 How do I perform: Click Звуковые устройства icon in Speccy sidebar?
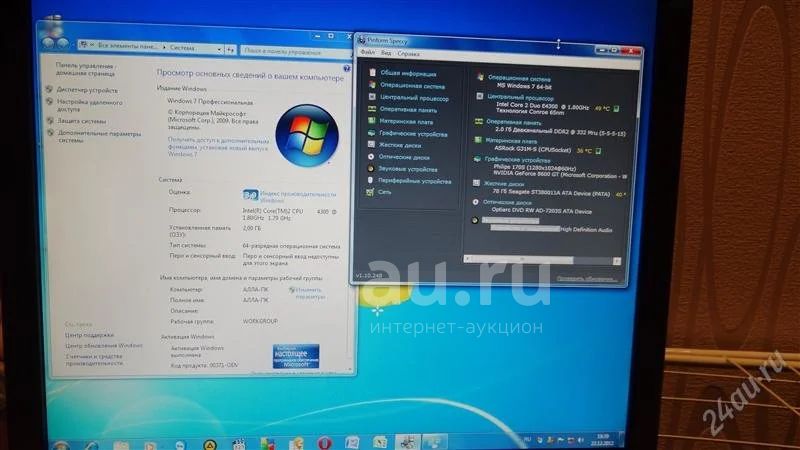coord(371,168)
